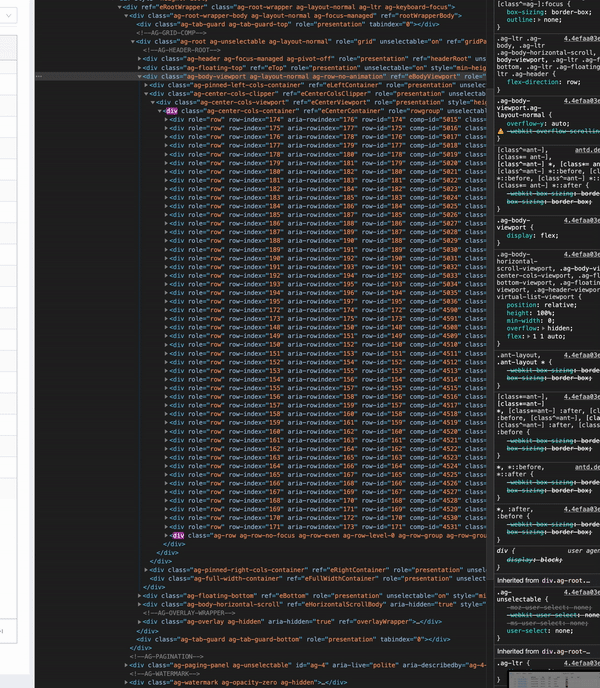Select the ag-full-width-container div line

(318, 579)
